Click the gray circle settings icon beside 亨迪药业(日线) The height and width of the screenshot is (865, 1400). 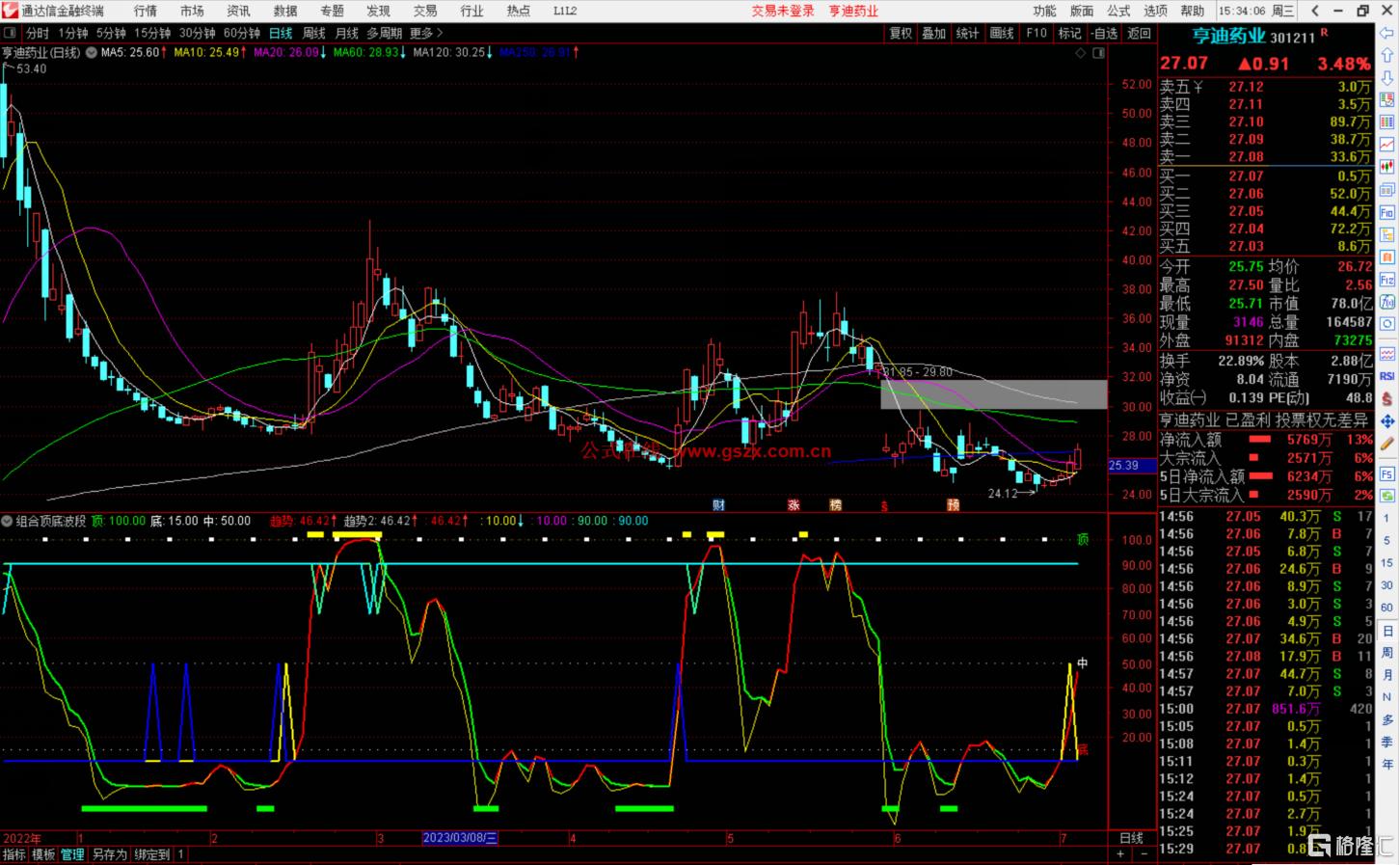point(92,52)
